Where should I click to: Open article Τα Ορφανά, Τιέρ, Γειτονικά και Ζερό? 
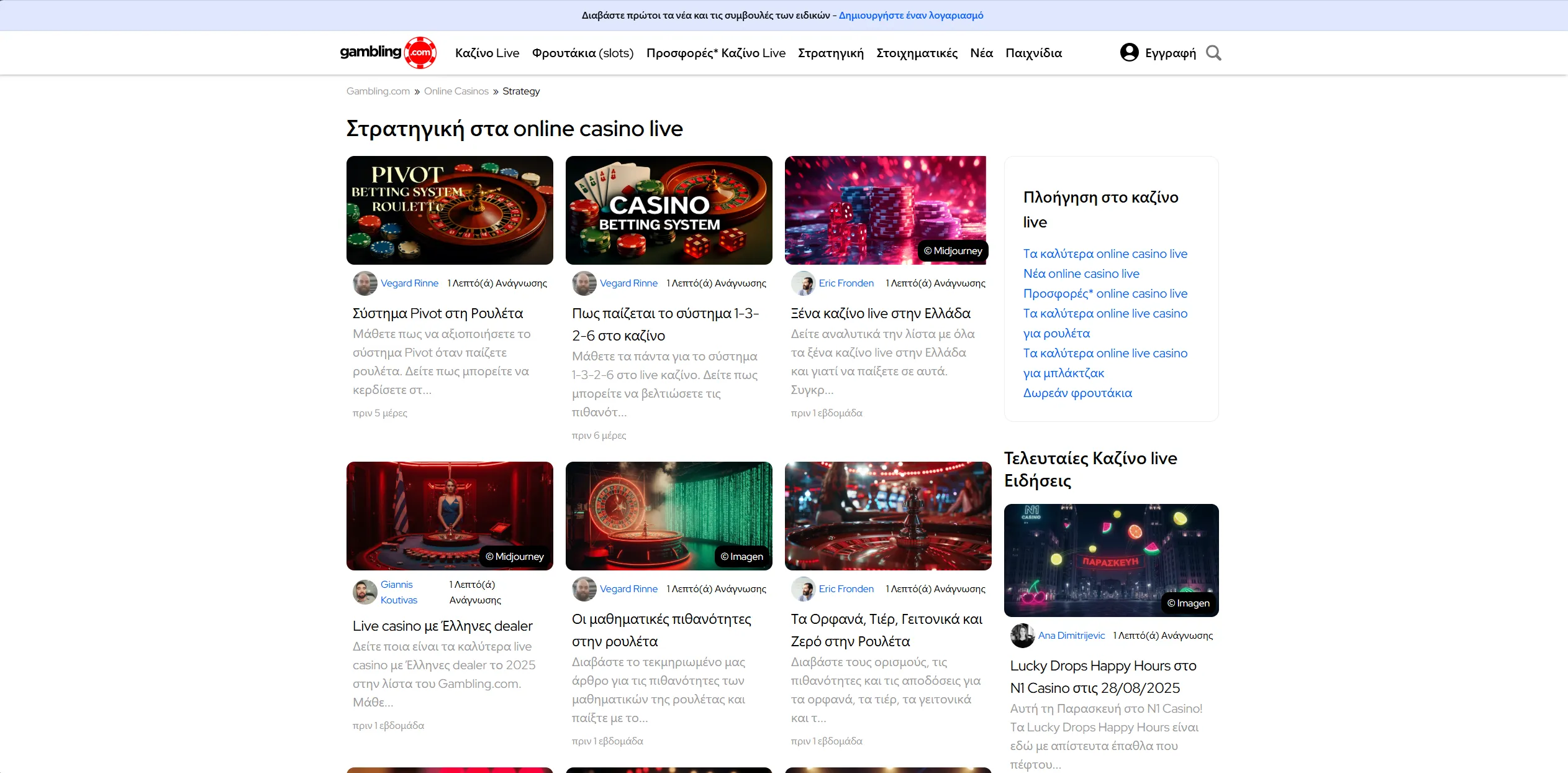pos(887,630)
